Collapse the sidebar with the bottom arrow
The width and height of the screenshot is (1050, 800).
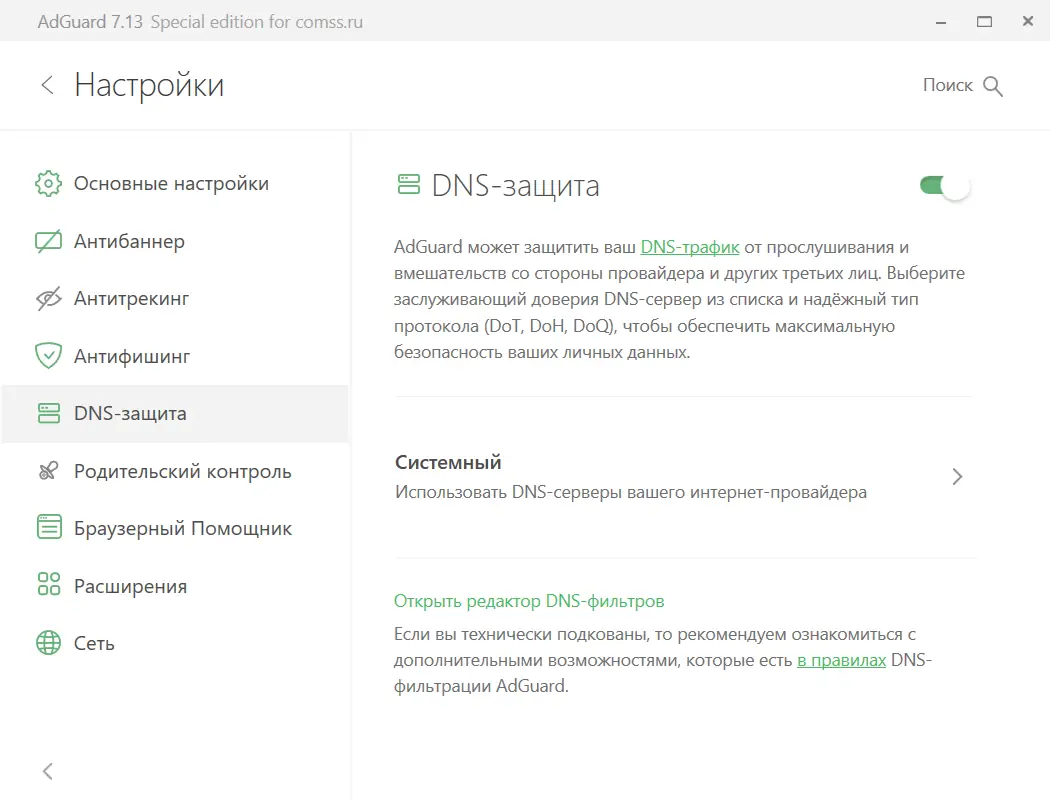click(47, 771)
